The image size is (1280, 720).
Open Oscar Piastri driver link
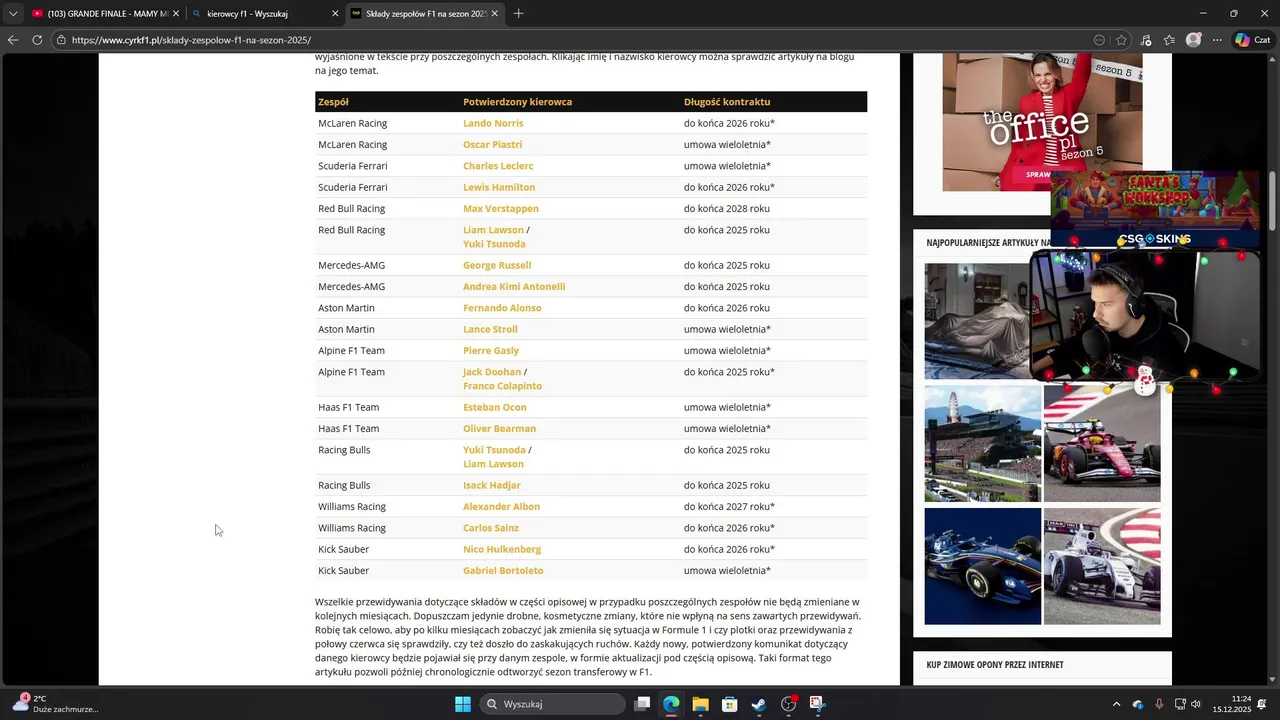click(x=492, y=144)
